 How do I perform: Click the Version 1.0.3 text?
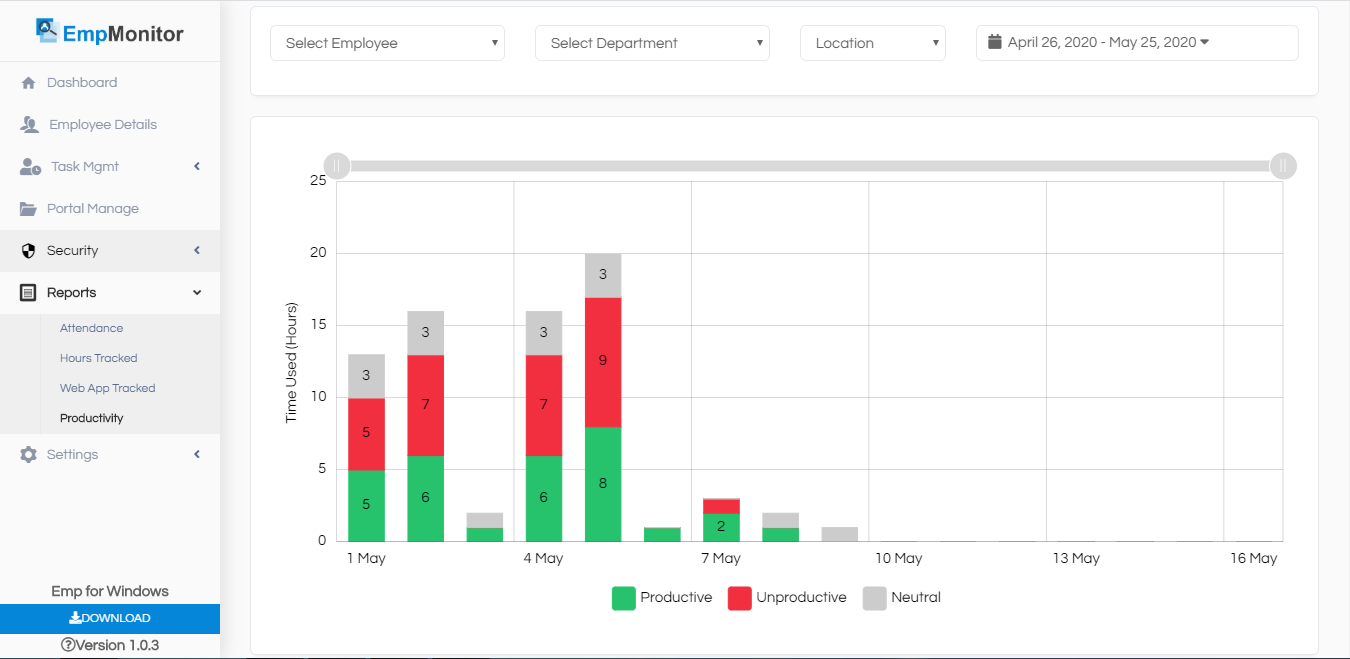[x=117, y=645]
